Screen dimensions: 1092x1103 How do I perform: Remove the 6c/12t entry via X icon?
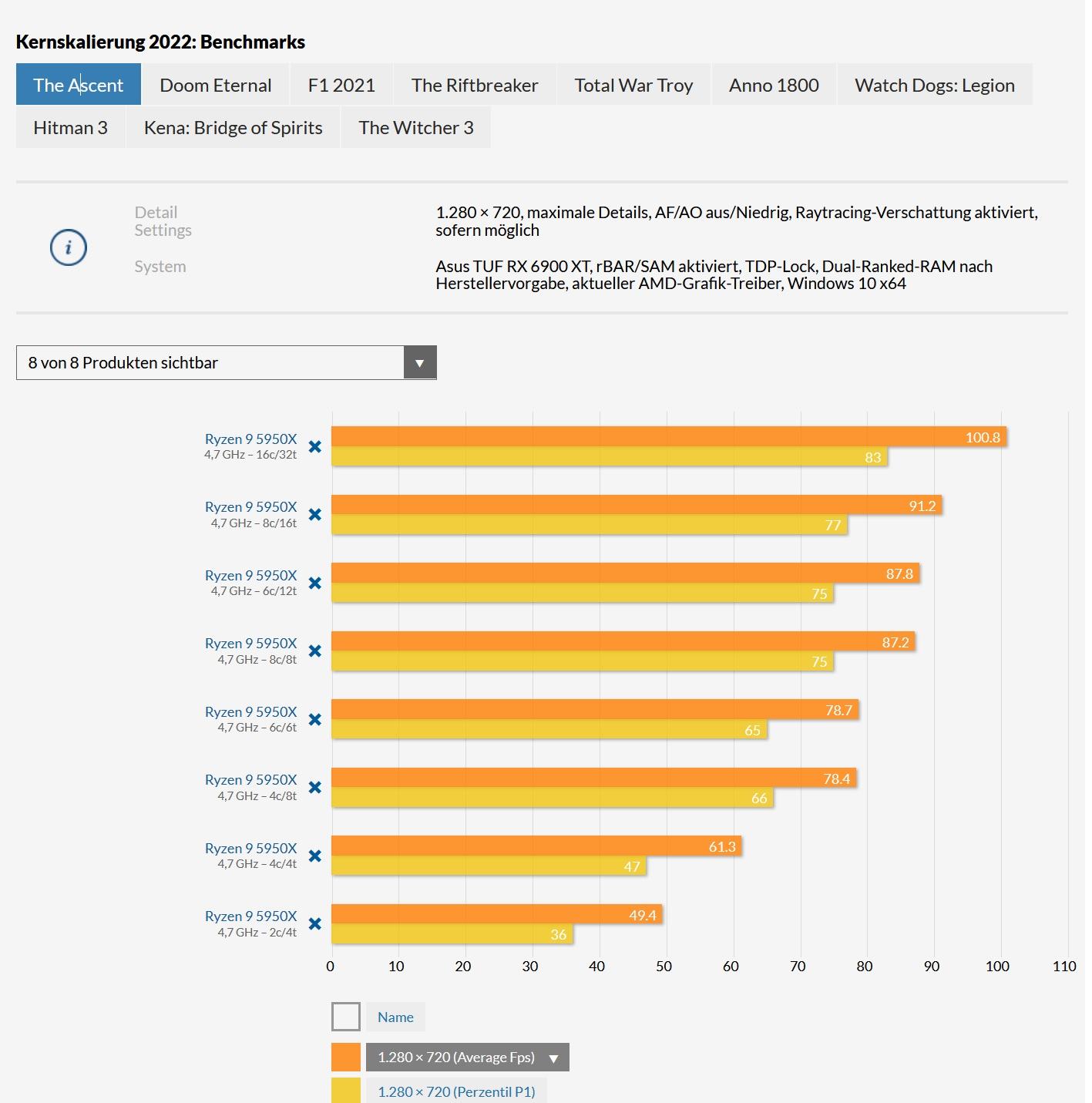[314, 583]
